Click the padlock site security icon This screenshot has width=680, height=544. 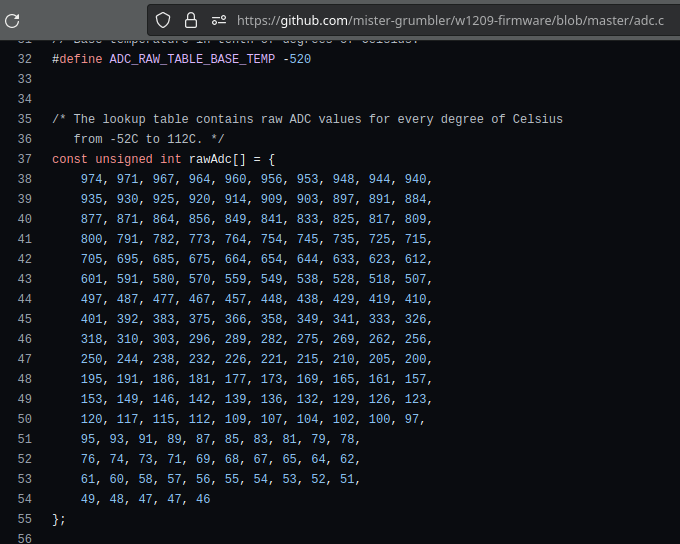click(191, 20)
